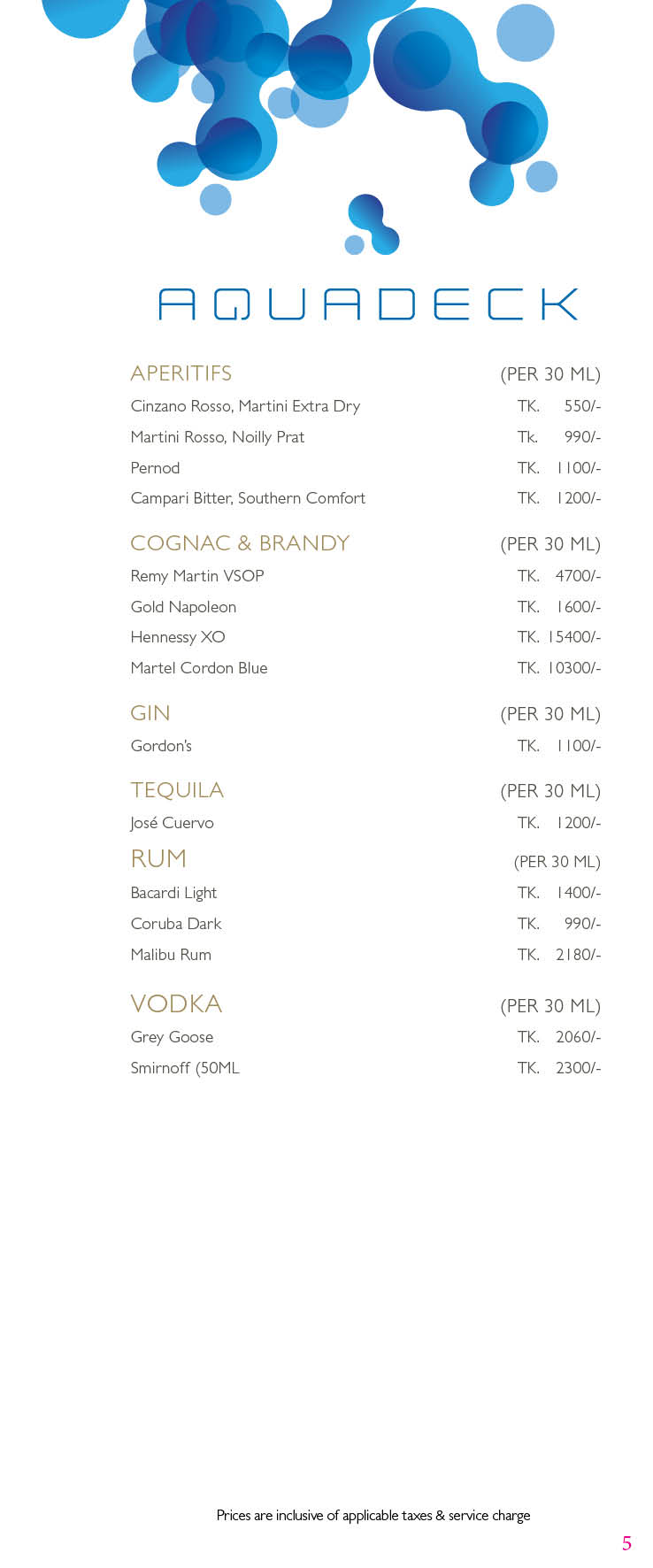Click the VODKA section heading
Viewport: 653px width, 1568px height.
[x=176, y=1004]
